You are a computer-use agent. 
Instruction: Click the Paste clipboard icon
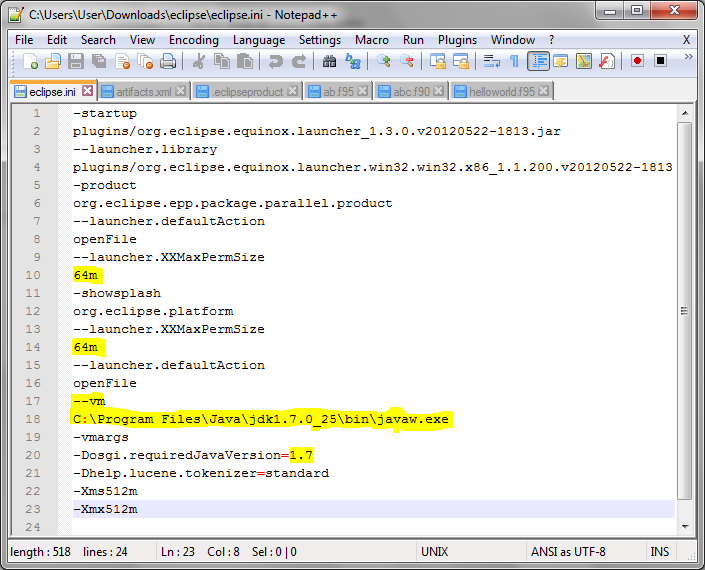tap(245, 61)
